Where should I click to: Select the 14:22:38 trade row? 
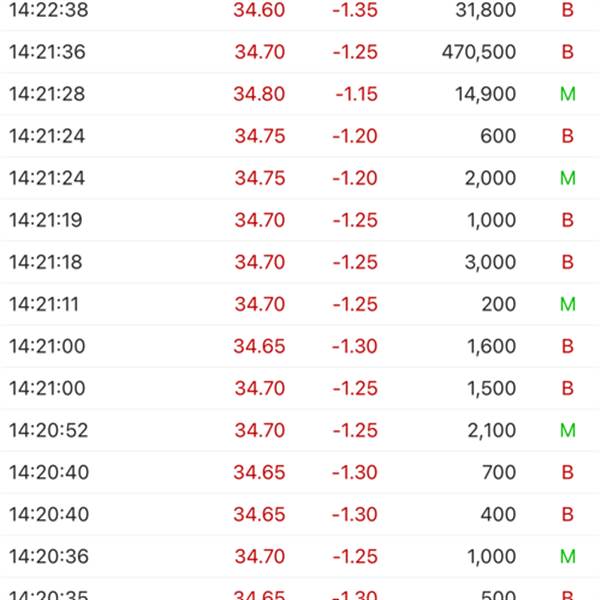300,10
